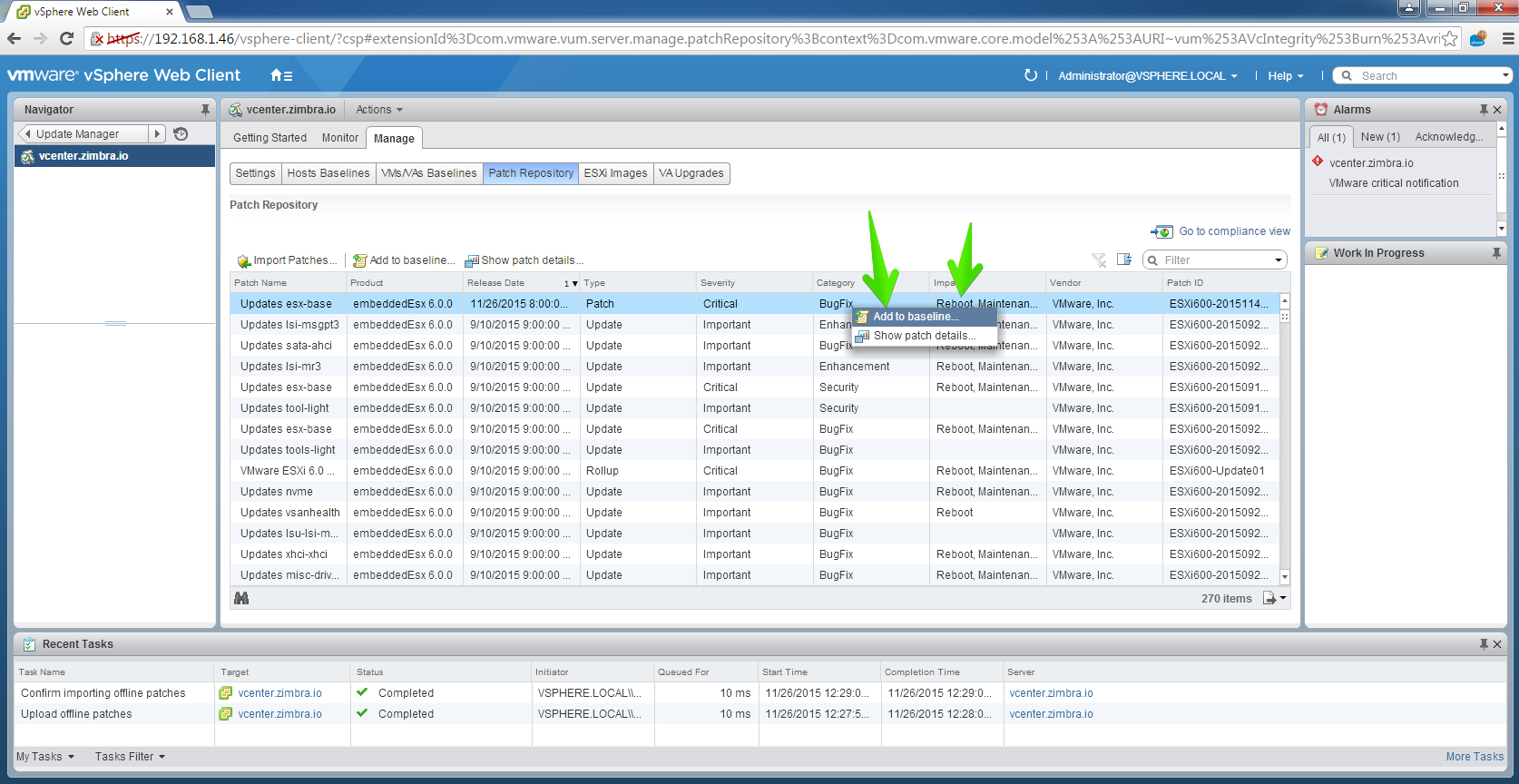Switch to the Getting Started tab
The image size is (1519, 784).
pyautogui.click(x=269, y=138)
